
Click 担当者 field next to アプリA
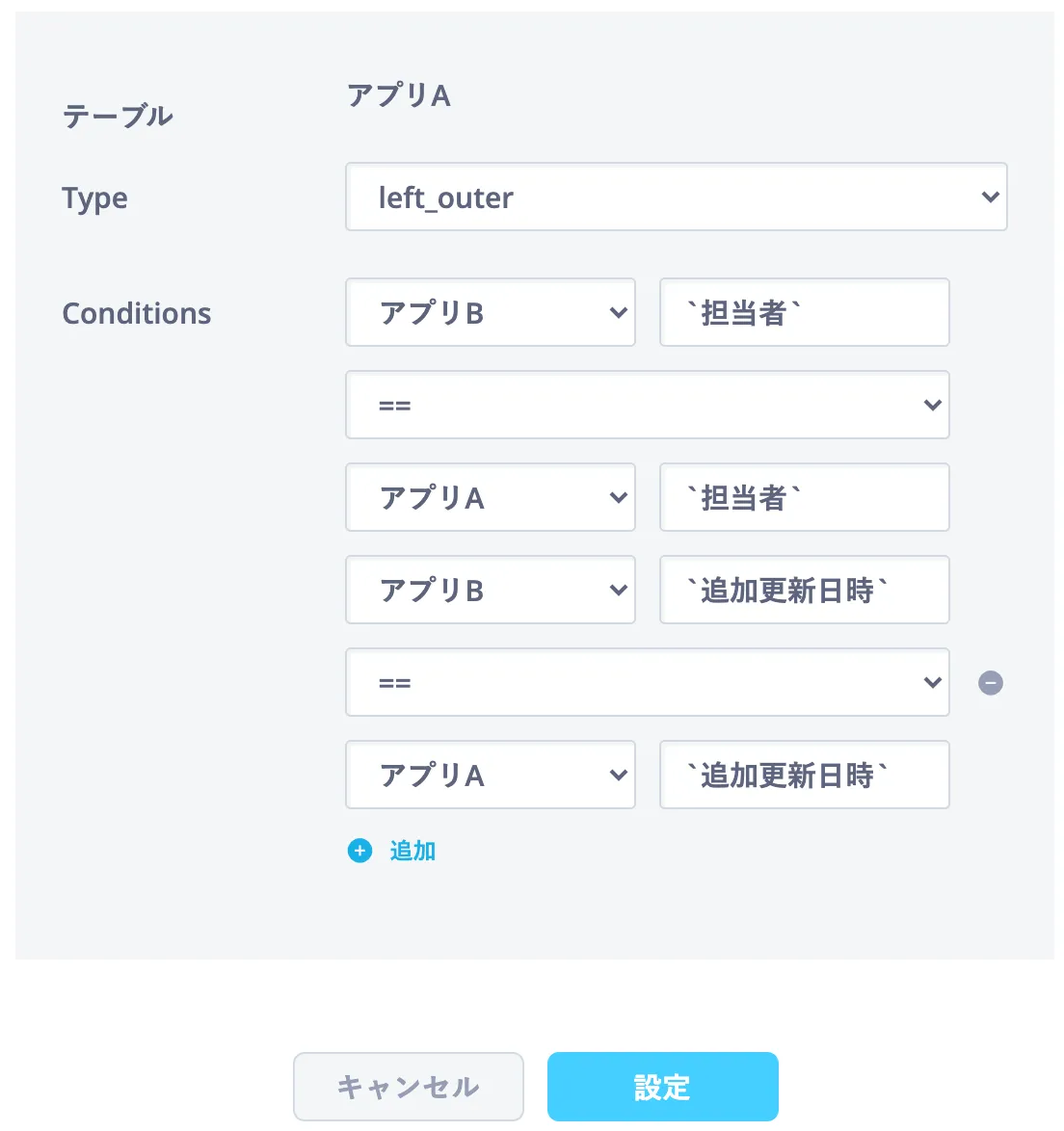804,498
